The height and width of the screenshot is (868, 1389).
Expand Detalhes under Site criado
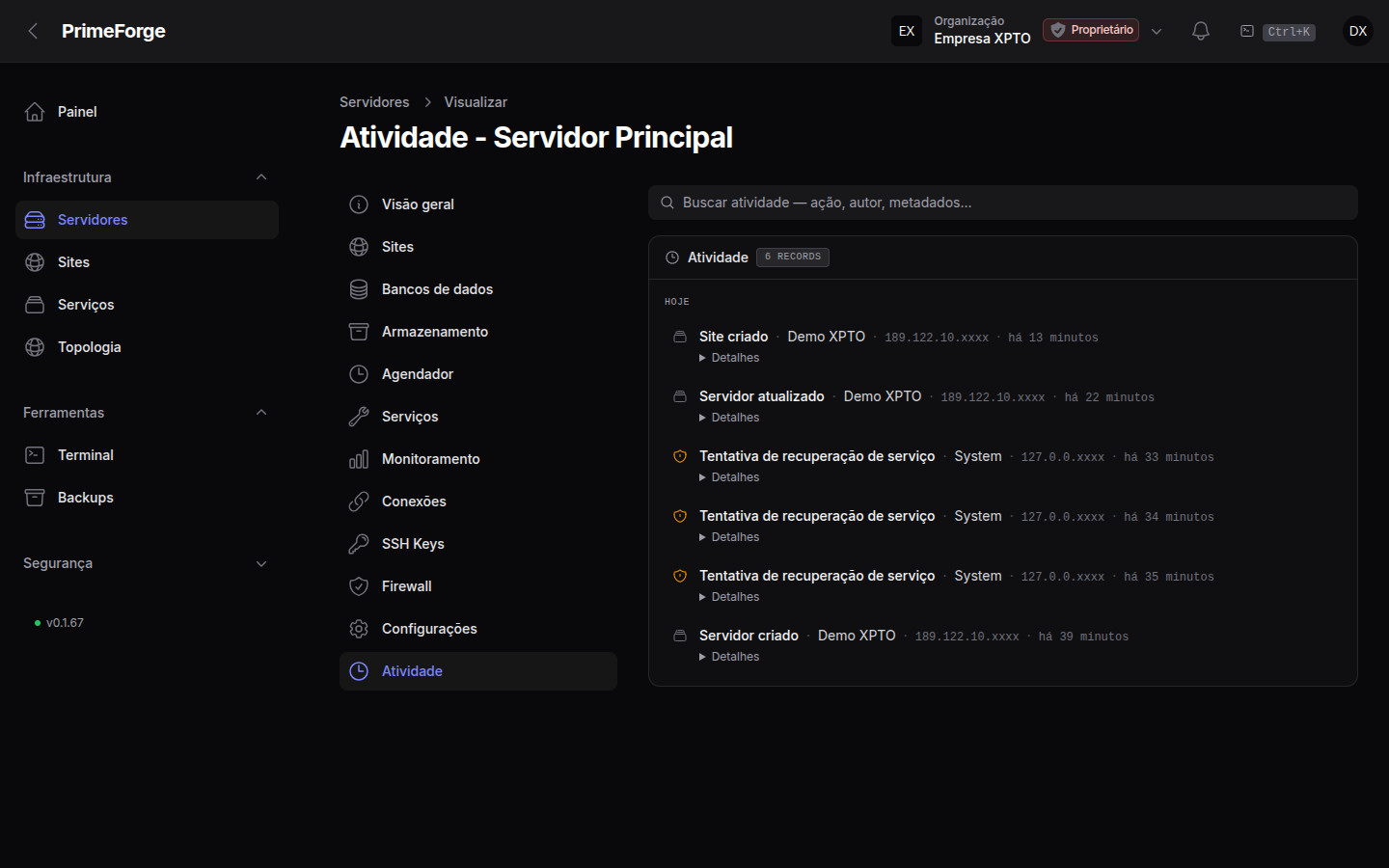729,358
